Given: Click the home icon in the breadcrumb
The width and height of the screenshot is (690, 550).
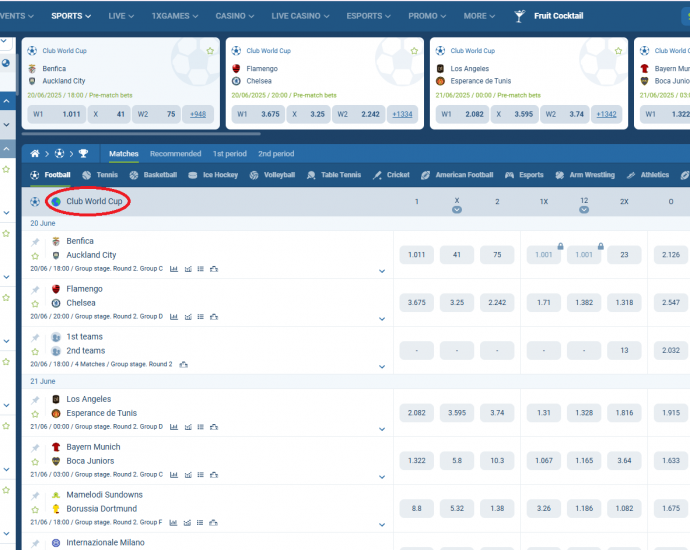Looking at the screenshot, I should tap(34, 154).
